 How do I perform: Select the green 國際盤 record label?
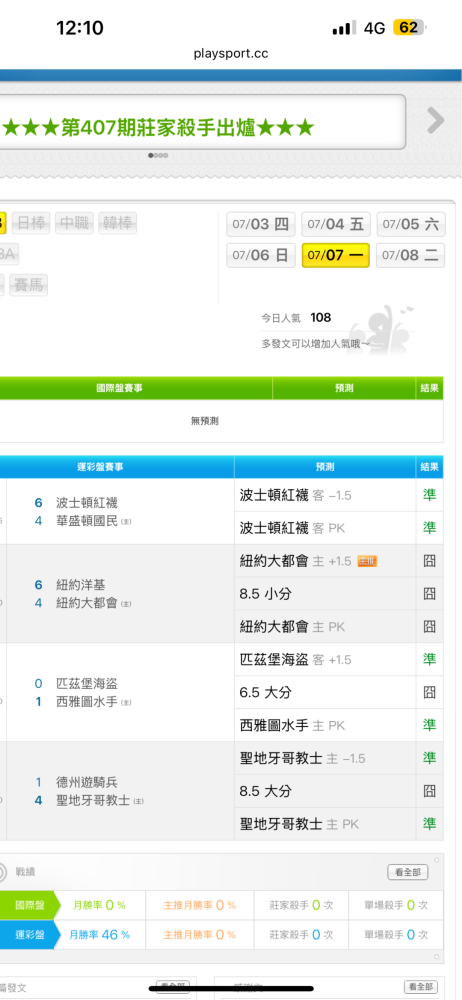(29, 904)
